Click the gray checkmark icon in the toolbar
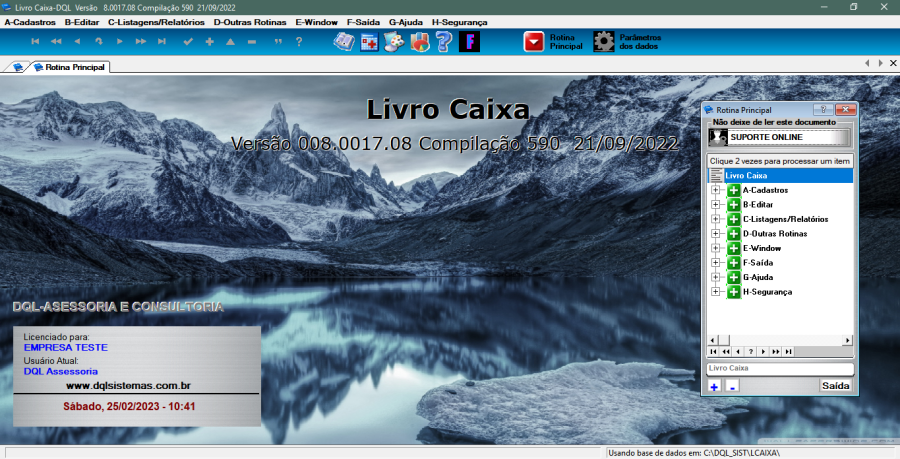This screenshot has width=900, height=459. point(188,42)
